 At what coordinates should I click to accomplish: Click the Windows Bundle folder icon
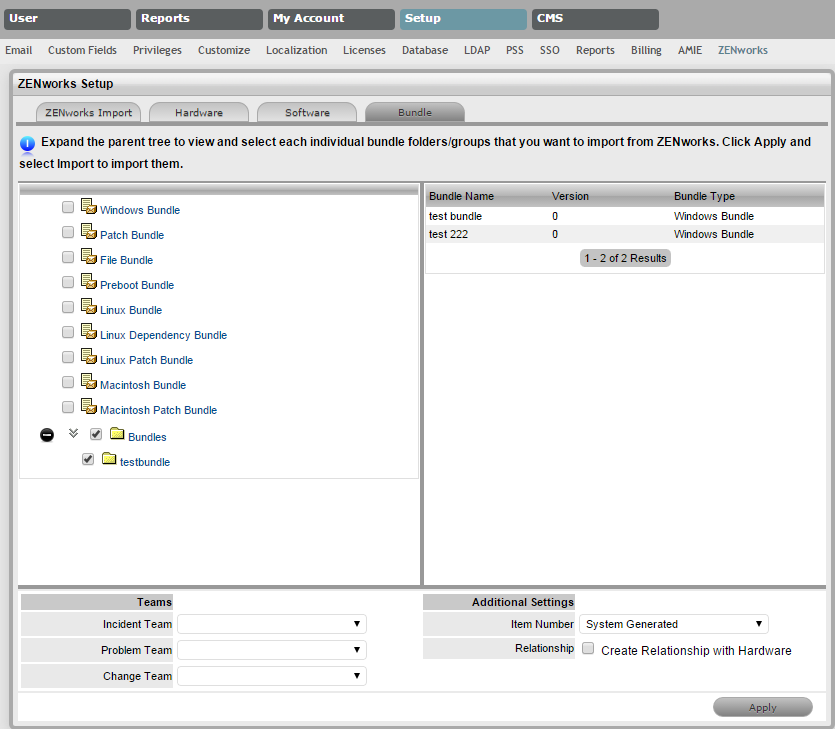pyautogui.click(x=88, y=208)
